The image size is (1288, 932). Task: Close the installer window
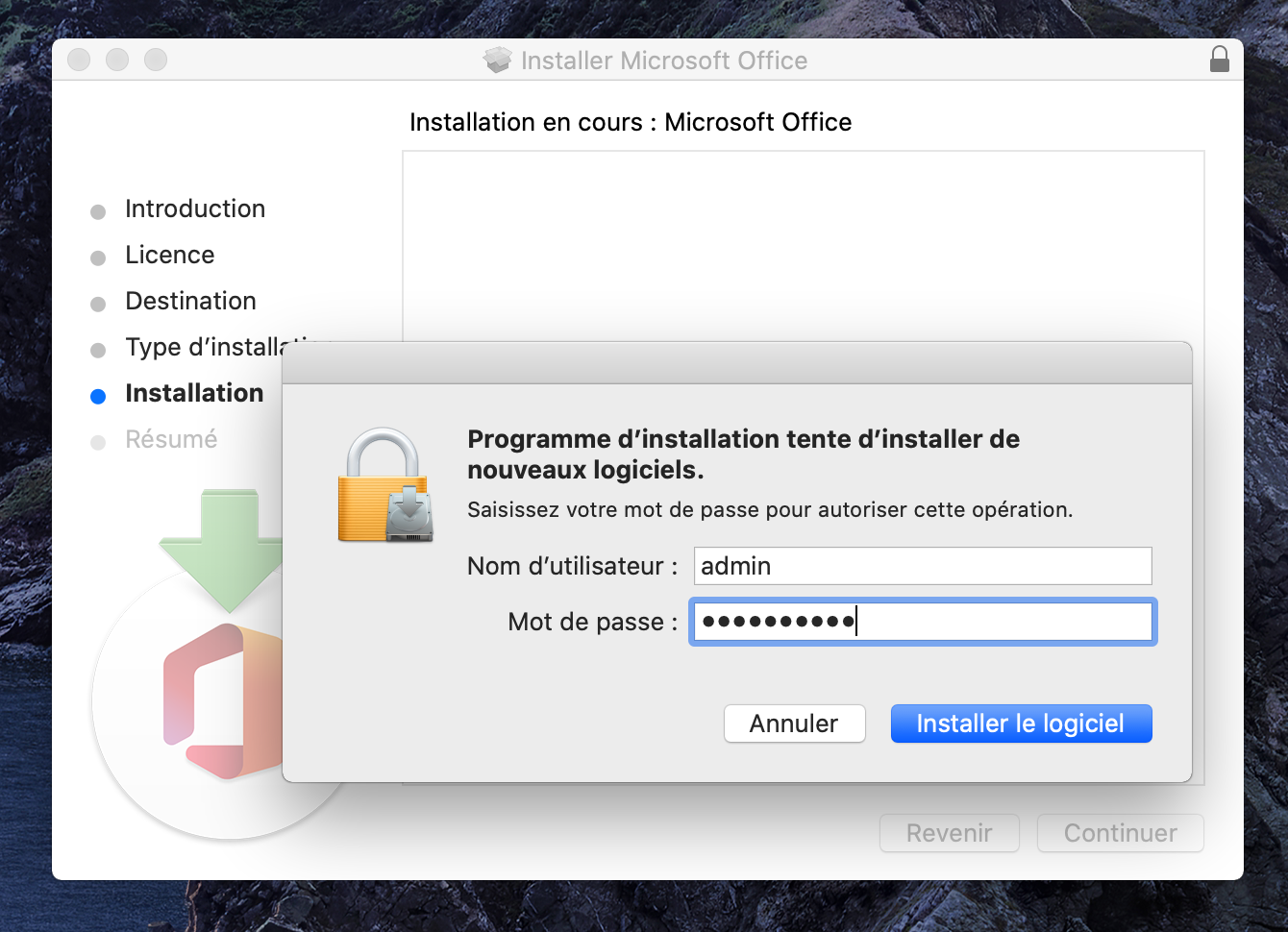[x=79, y=60]
